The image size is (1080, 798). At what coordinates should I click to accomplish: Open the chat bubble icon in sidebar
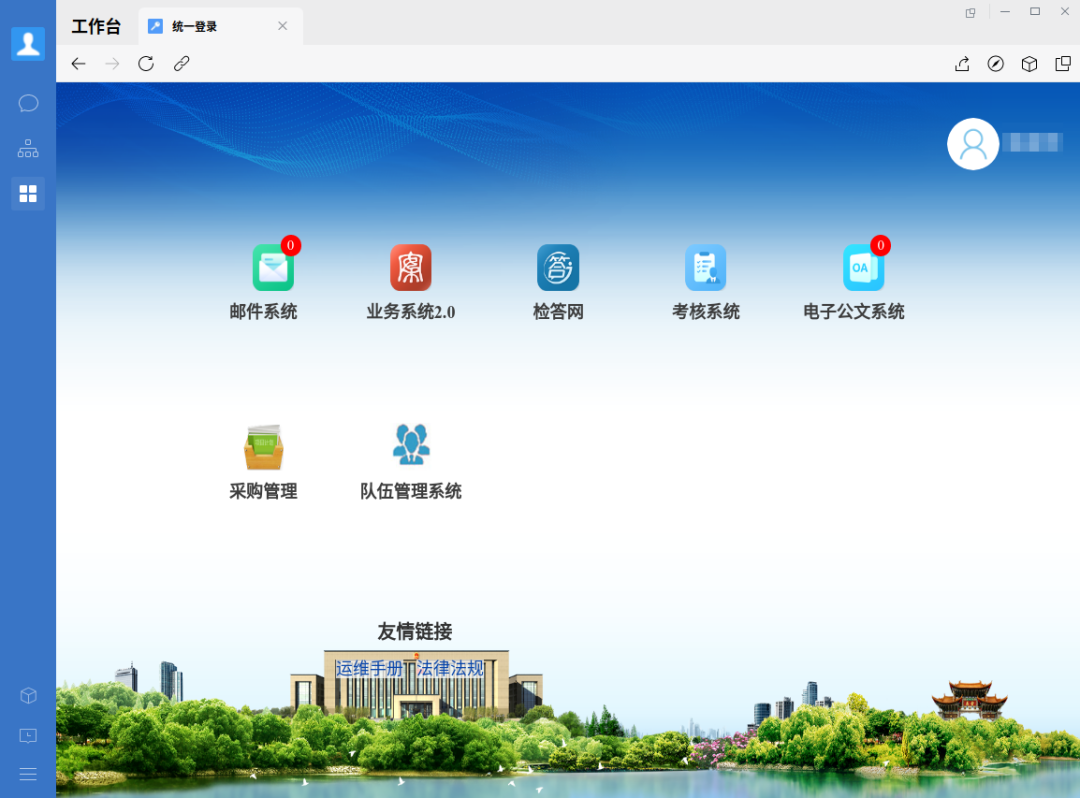click(x=27, y=102)
